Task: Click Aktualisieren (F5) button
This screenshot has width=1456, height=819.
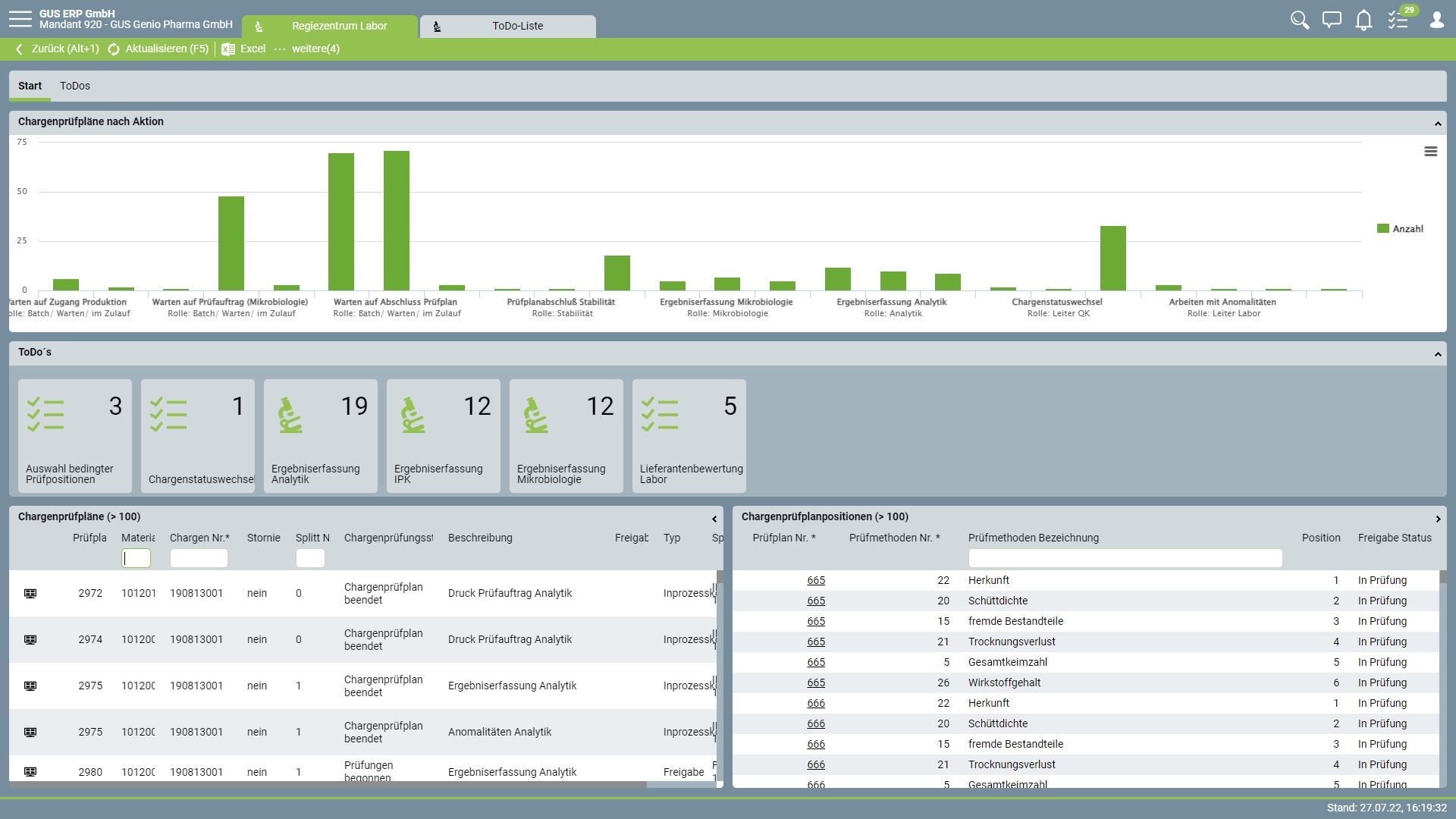Action: click(158, 49)
